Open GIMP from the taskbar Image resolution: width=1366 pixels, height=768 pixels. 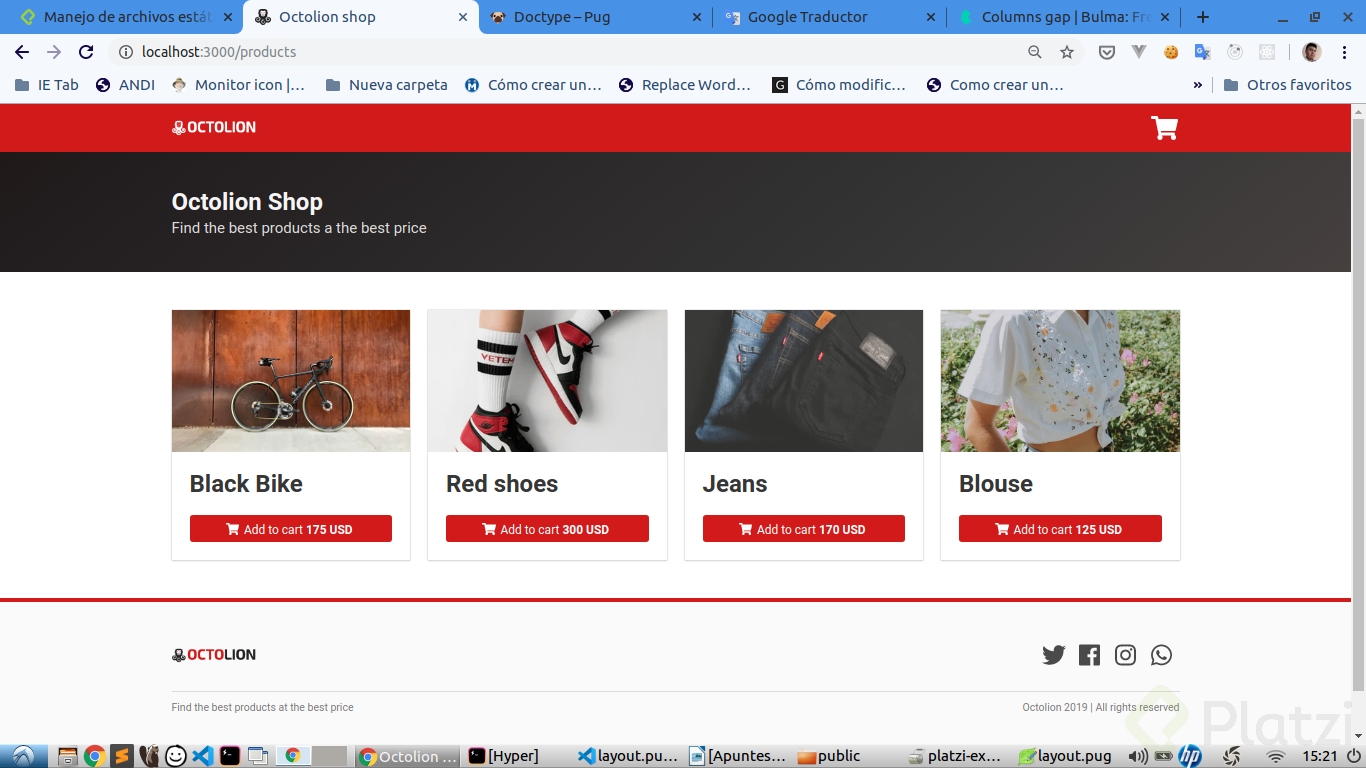coord(149,756)
